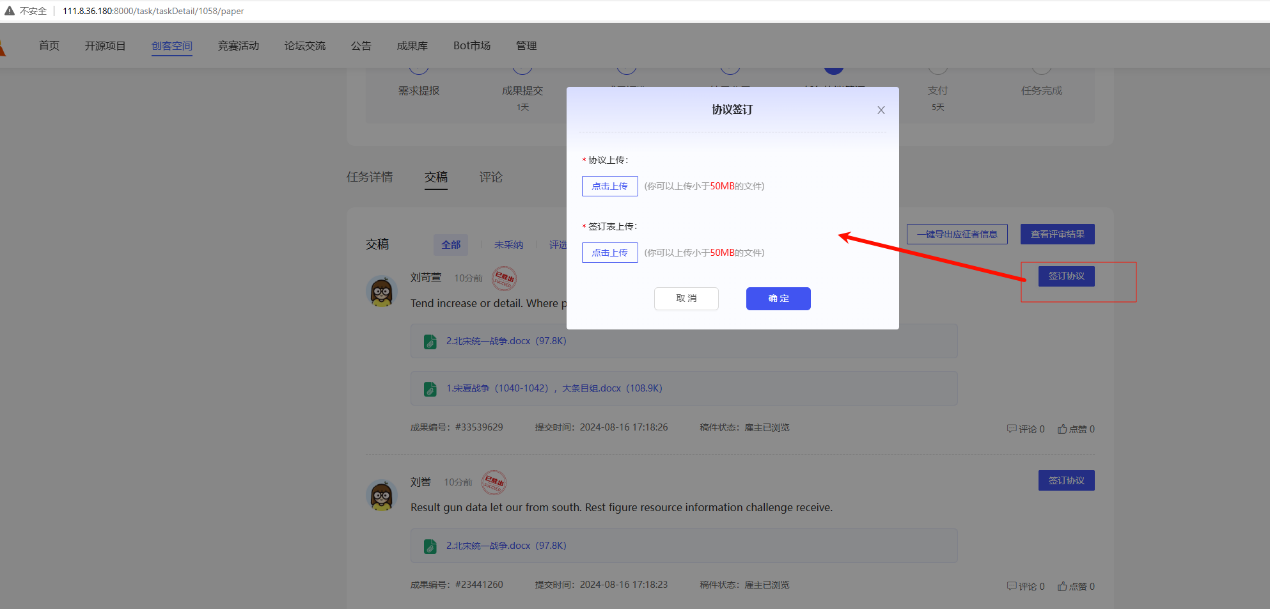1270x609 pixels.
Task: Switch to the 任务详情 tab
Action: (370, 177)
